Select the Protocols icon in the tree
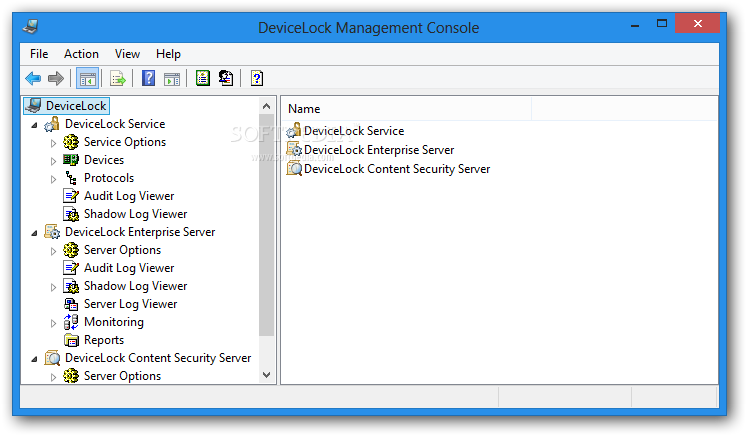 [71, 178]
